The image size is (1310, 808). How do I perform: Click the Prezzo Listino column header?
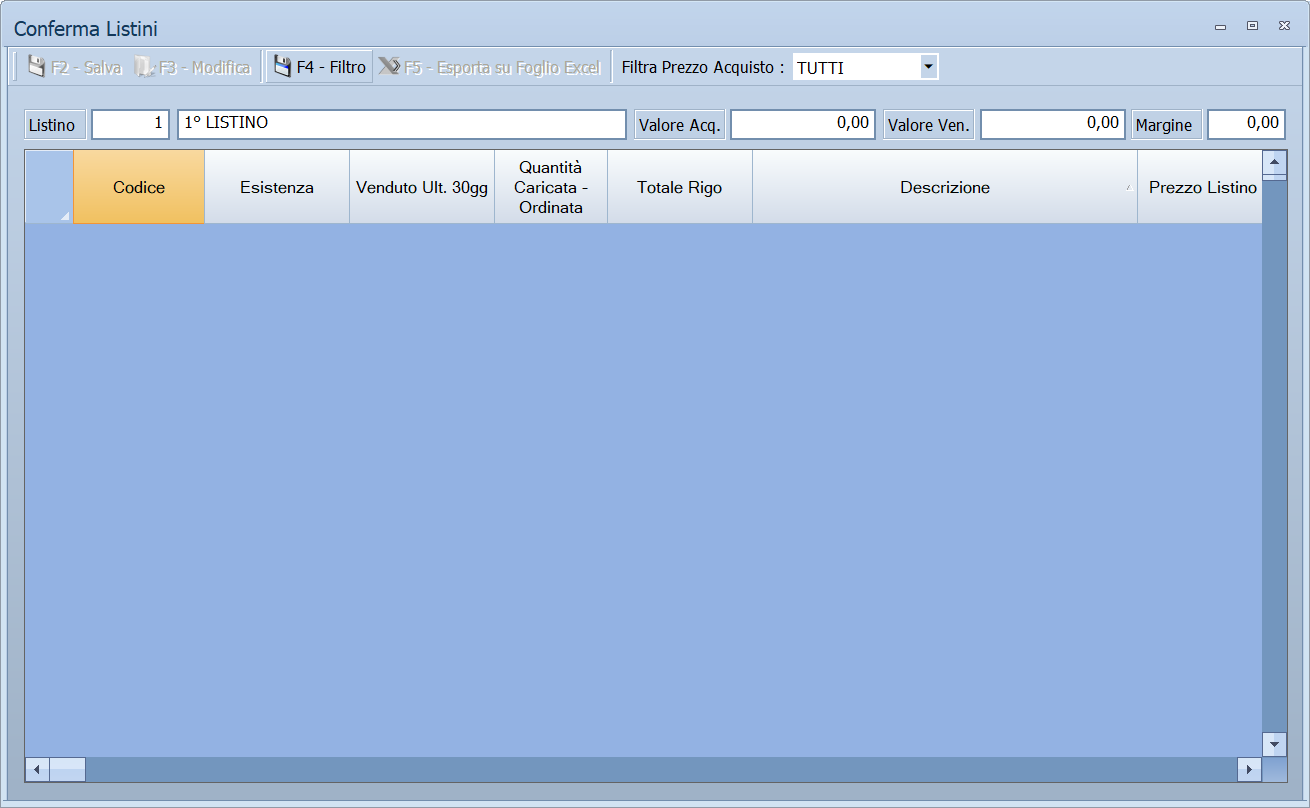point(1200,187)
